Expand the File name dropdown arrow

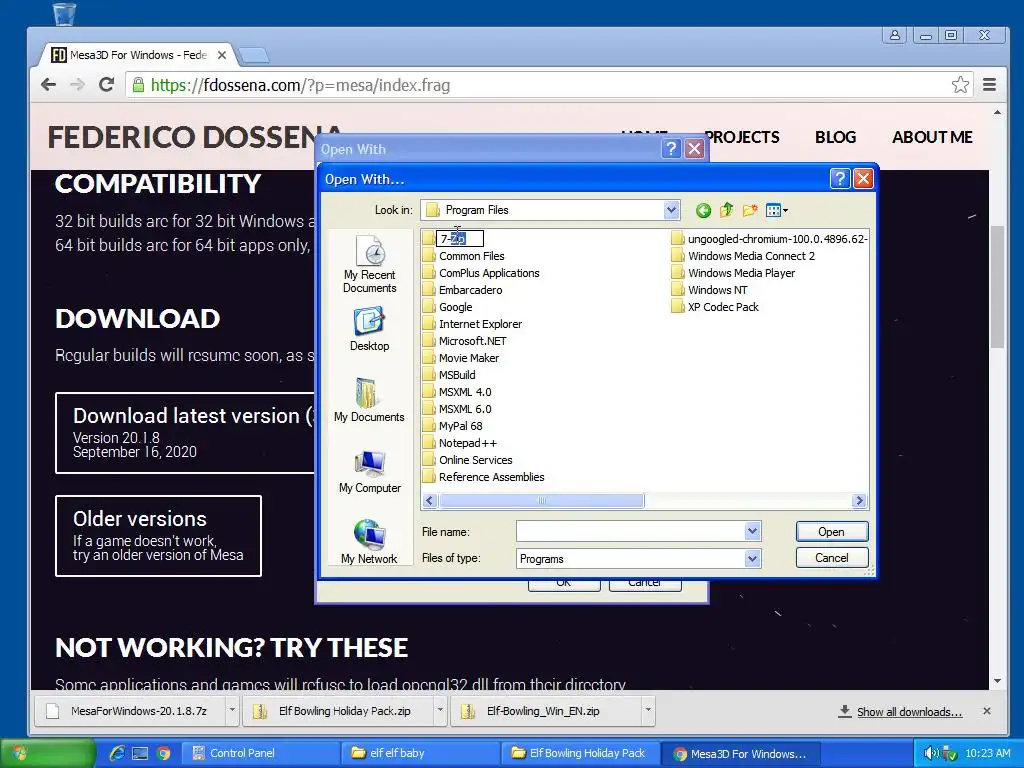tap(752, 532)
